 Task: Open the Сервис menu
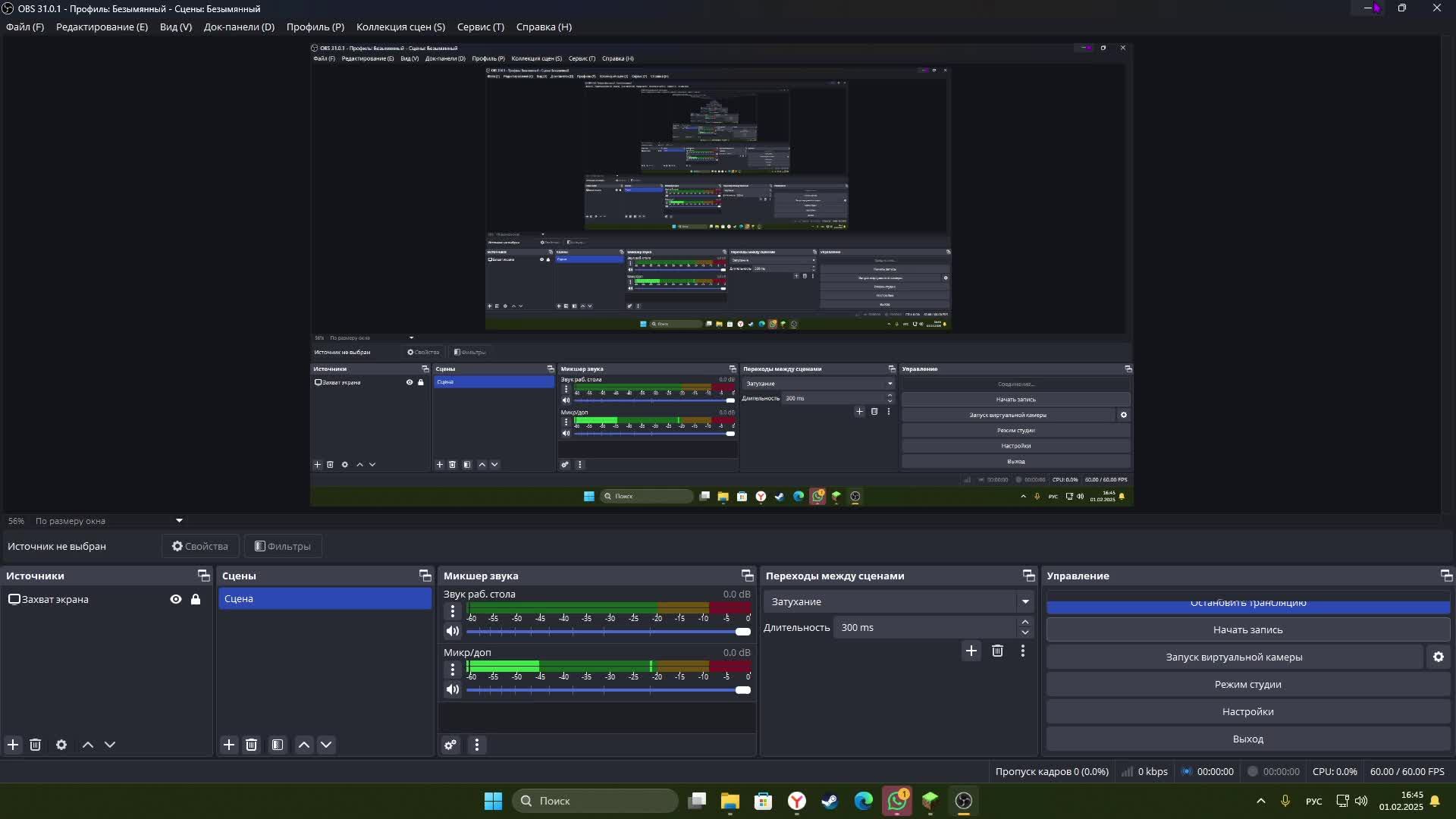point(480,27)
